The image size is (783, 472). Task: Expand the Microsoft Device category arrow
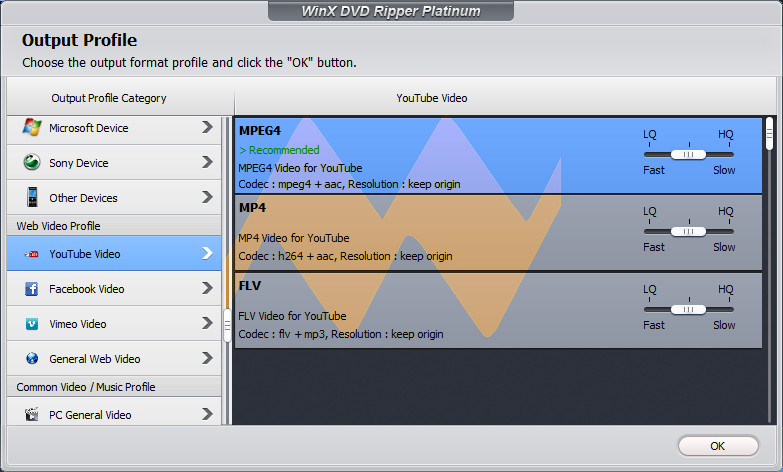[207, 127]
